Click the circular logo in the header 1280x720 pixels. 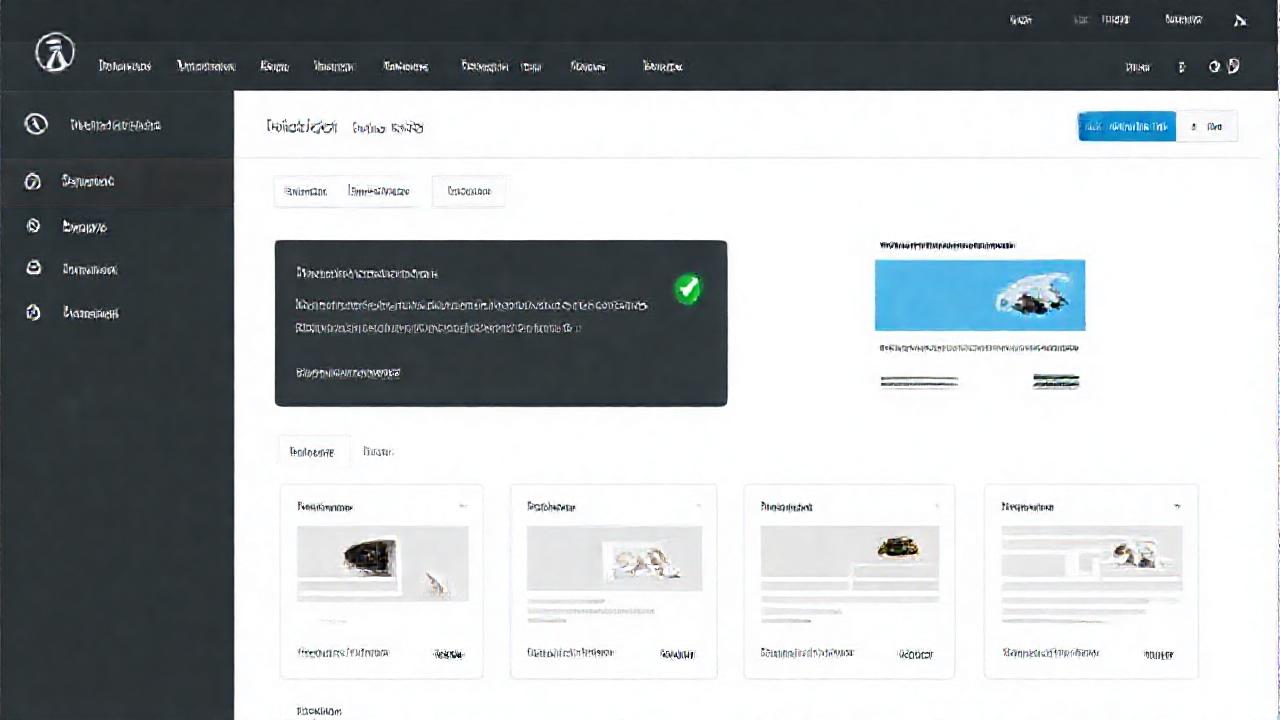[55, 53]
